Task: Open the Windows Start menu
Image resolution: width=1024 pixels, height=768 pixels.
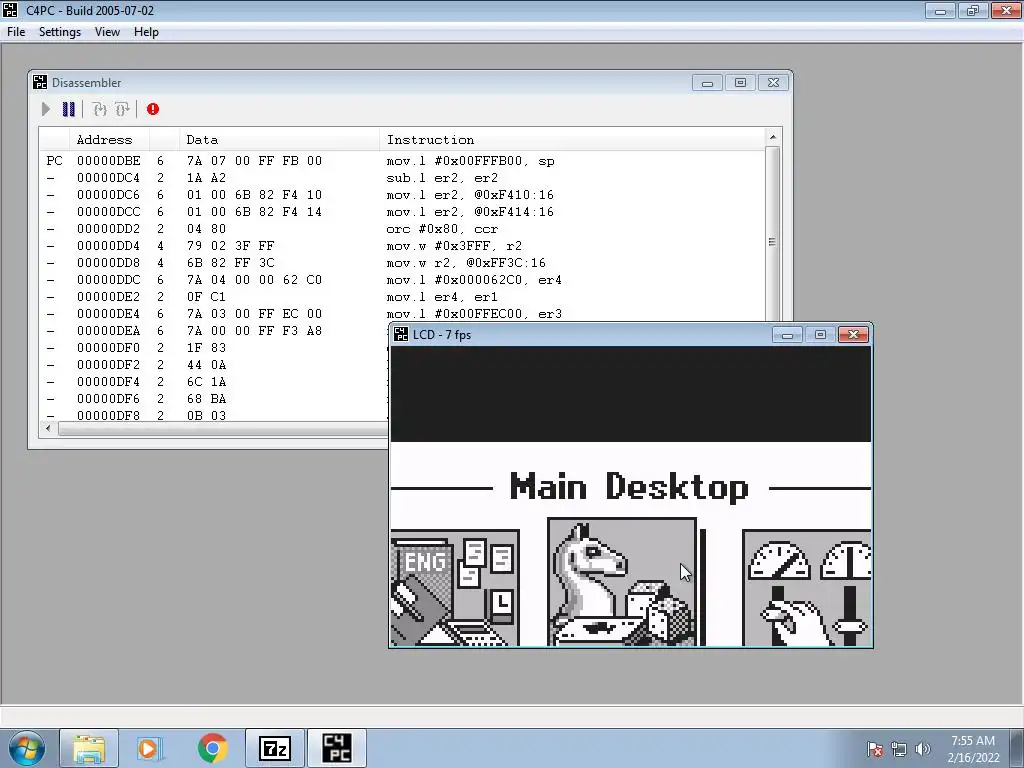Action: click(x=27, y=748)
